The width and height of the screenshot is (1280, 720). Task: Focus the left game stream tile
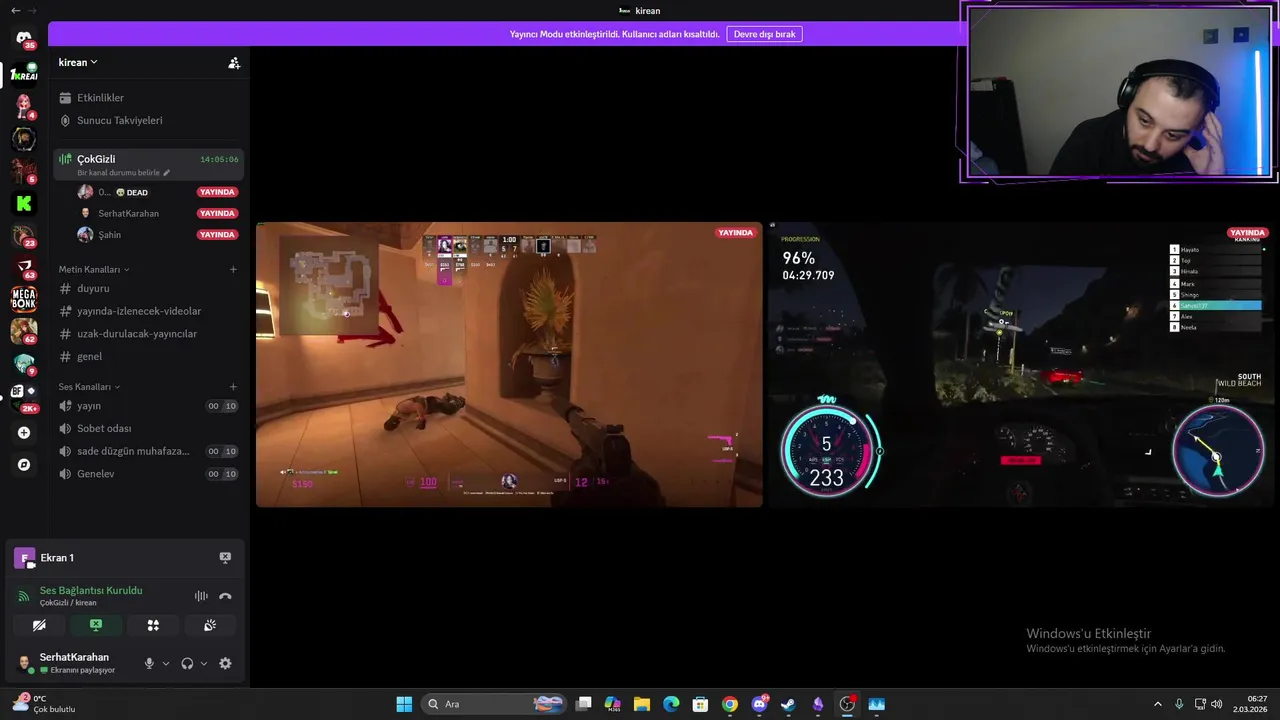[509, 364]
